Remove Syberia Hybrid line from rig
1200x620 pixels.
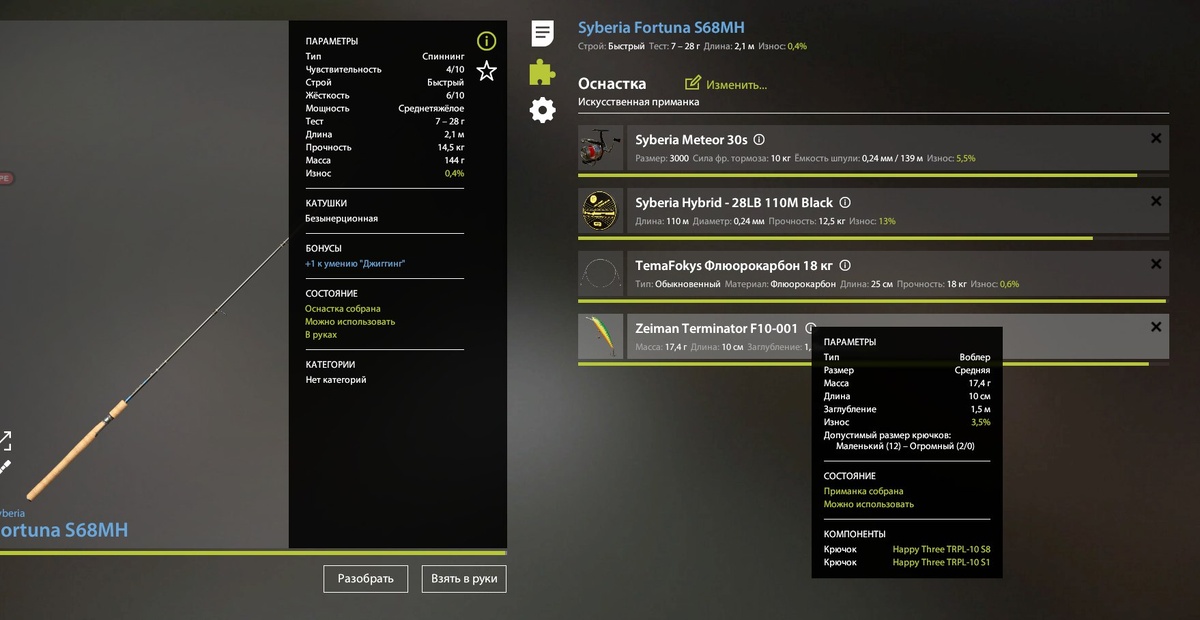(x=1156, y=201)
